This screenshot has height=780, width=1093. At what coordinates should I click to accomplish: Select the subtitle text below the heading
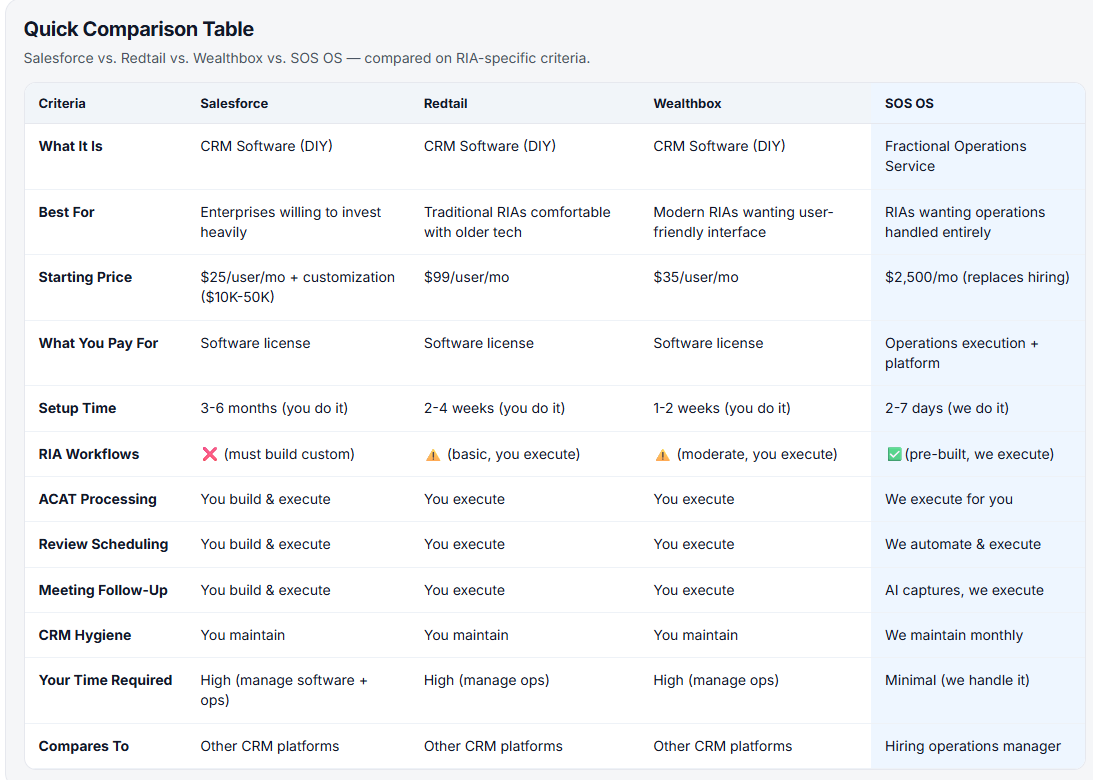click(306, 58)
